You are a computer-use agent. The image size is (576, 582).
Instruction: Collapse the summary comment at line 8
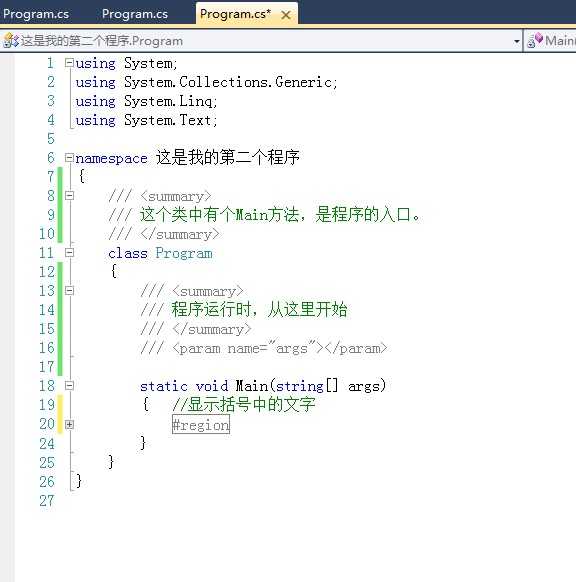click(69, 196)
